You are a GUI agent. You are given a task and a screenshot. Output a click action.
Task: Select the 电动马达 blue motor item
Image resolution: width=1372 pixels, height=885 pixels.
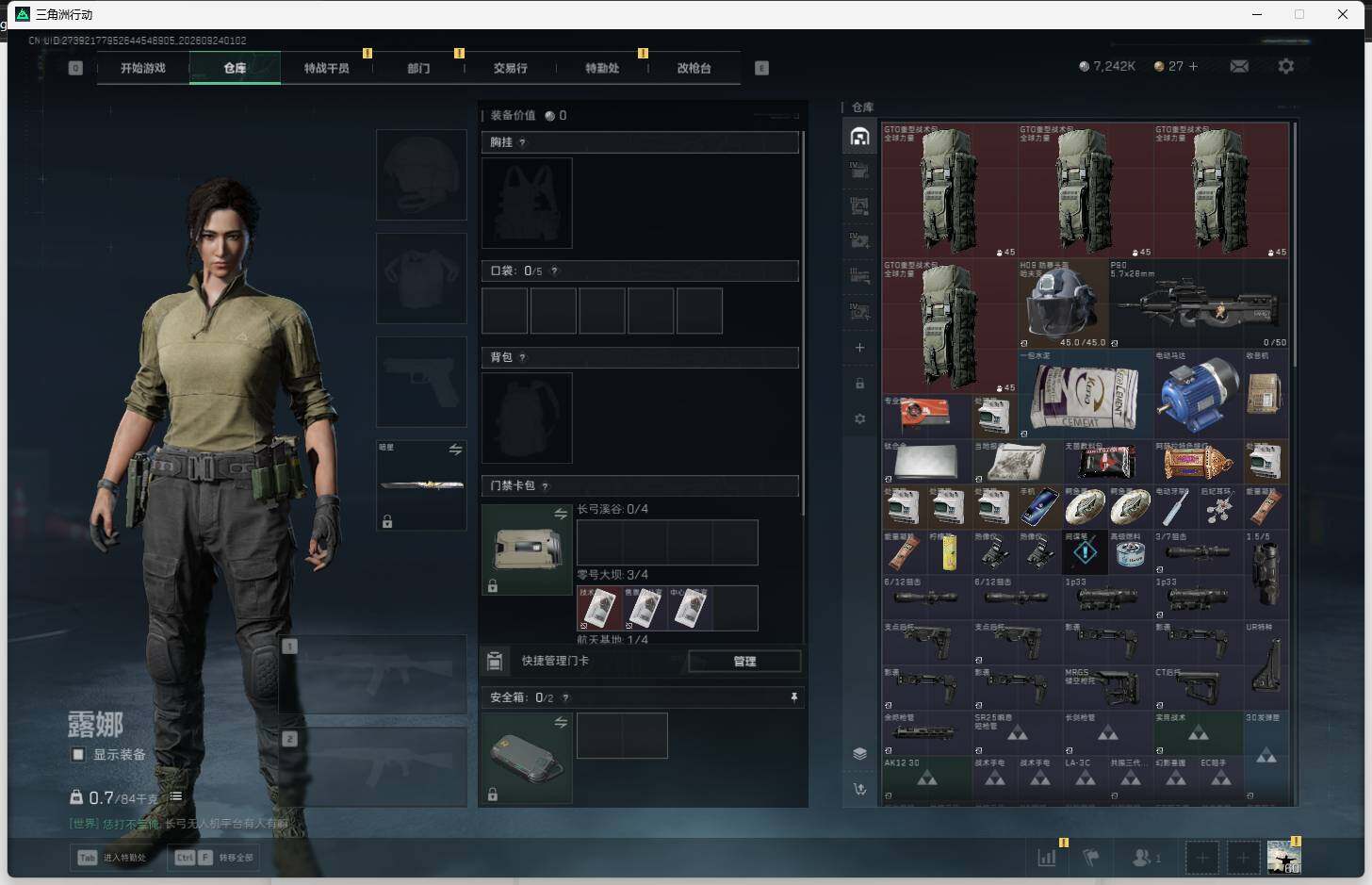(x=1199, y=394)
